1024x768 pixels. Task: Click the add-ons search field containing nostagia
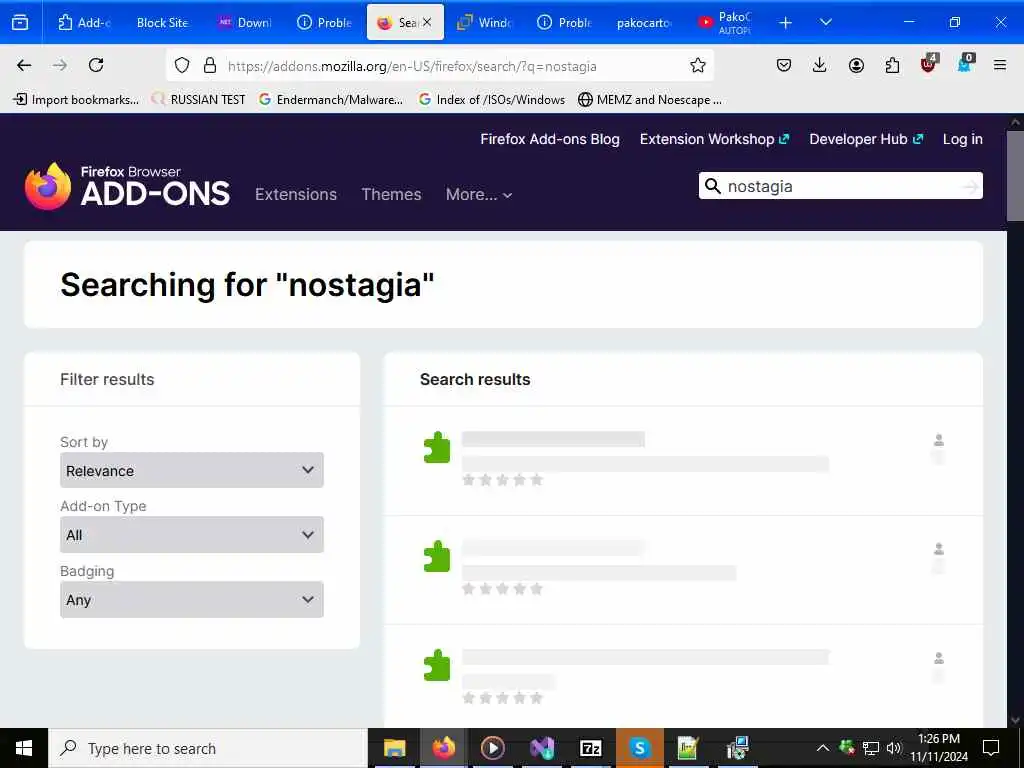tap(840, 186)
